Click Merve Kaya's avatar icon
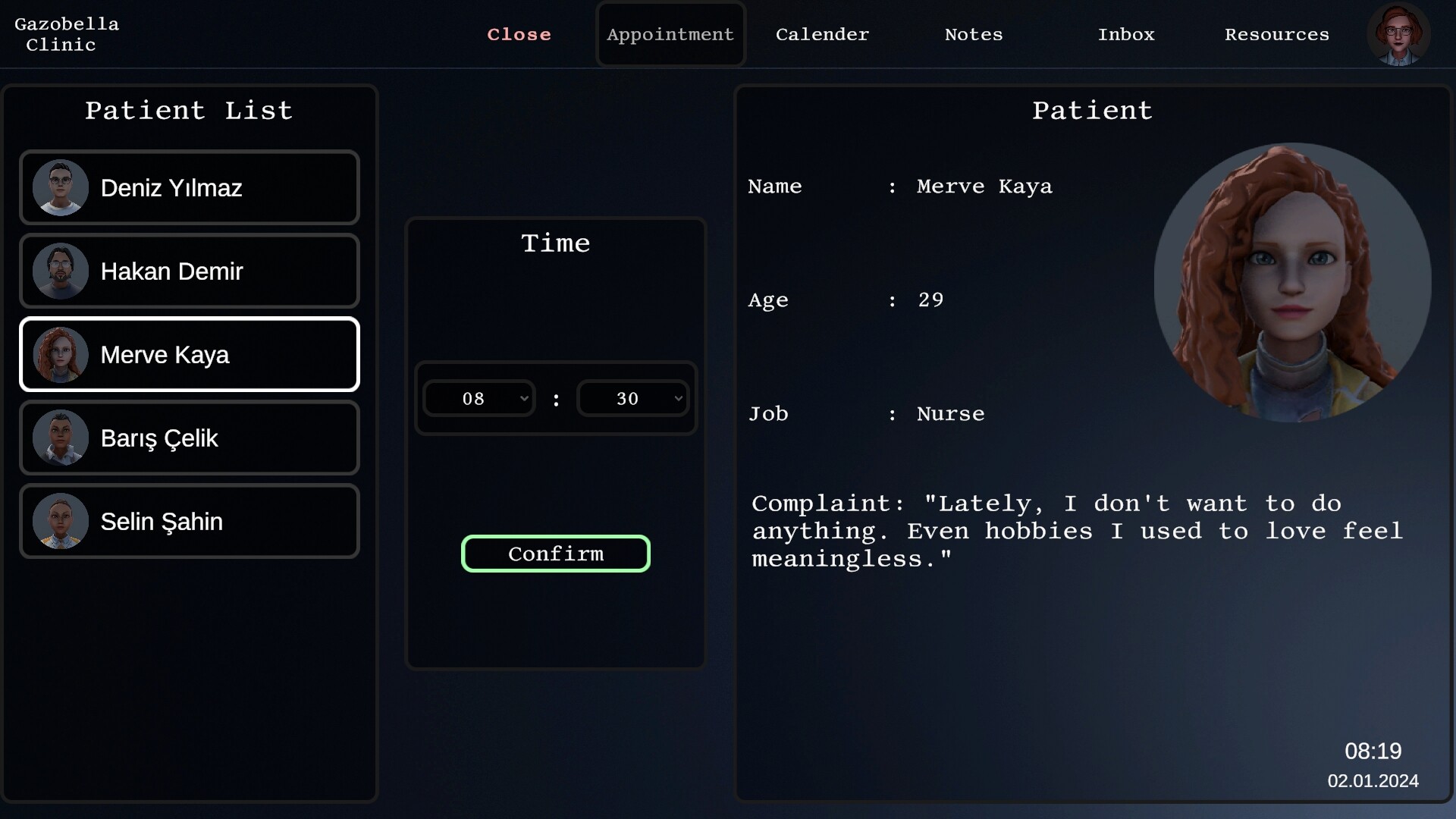1456x819 pixels. pyautogui.click(x=61, y=354)
